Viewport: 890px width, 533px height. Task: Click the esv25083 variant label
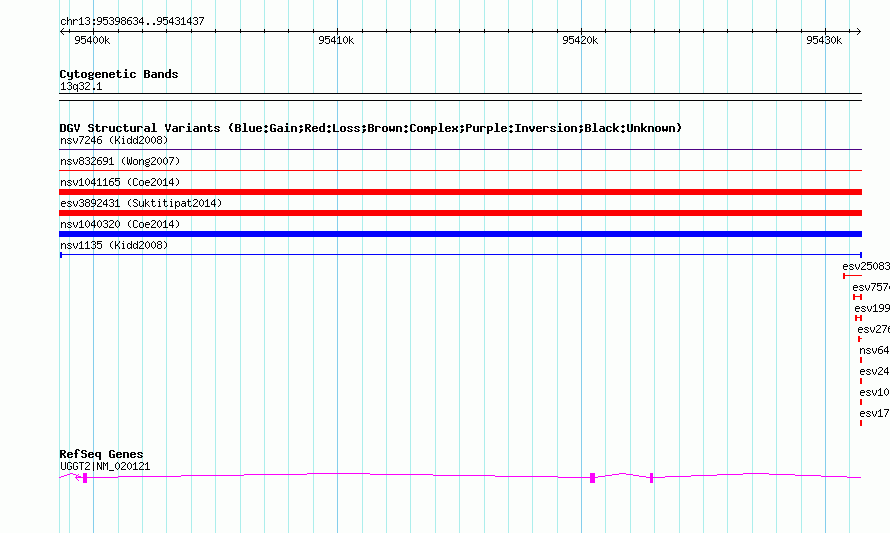(866, 266)
